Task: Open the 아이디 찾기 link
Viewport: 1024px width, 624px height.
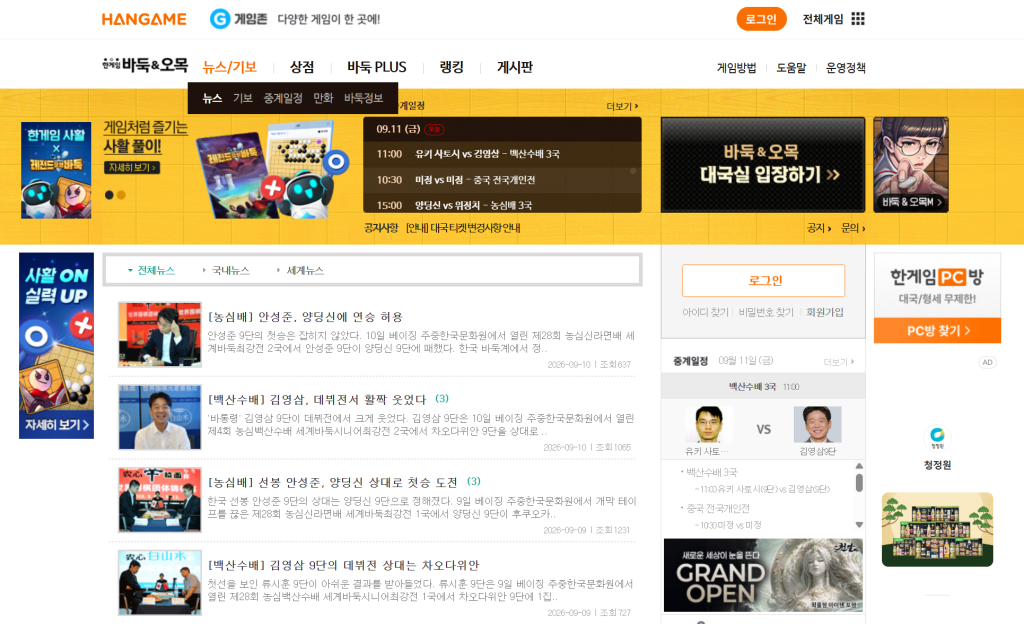Action: point(705,313)
